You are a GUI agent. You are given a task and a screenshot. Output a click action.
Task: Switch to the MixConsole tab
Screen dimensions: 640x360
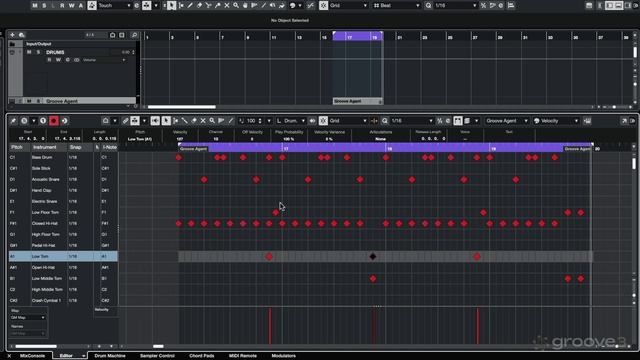coord(32,356)
